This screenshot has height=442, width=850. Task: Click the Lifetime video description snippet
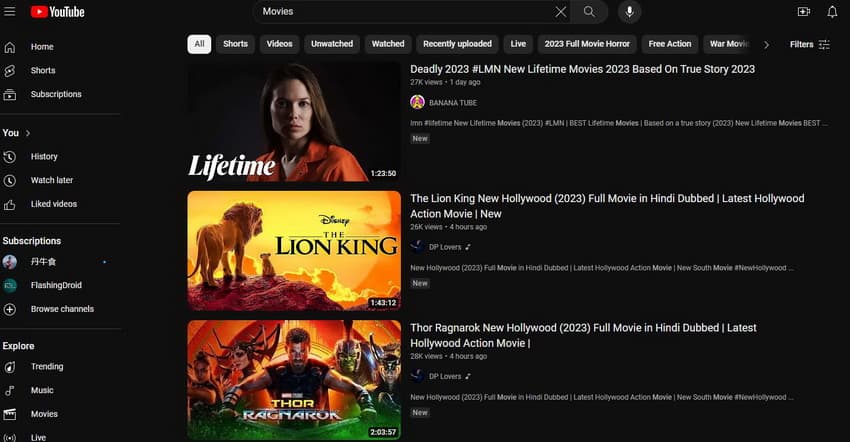[619, 124]
